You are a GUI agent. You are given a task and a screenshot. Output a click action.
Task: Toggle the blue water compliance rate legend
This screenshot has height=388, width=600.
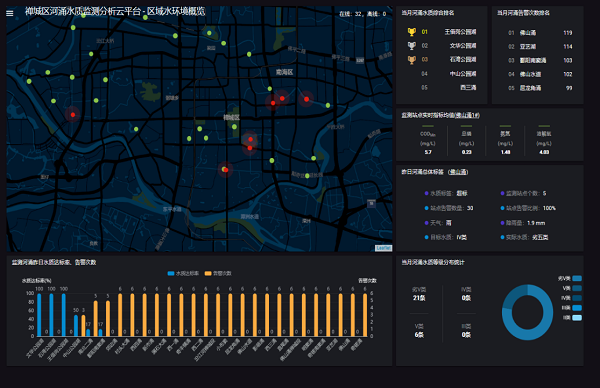pyautogui.click(x=183, y=273)
